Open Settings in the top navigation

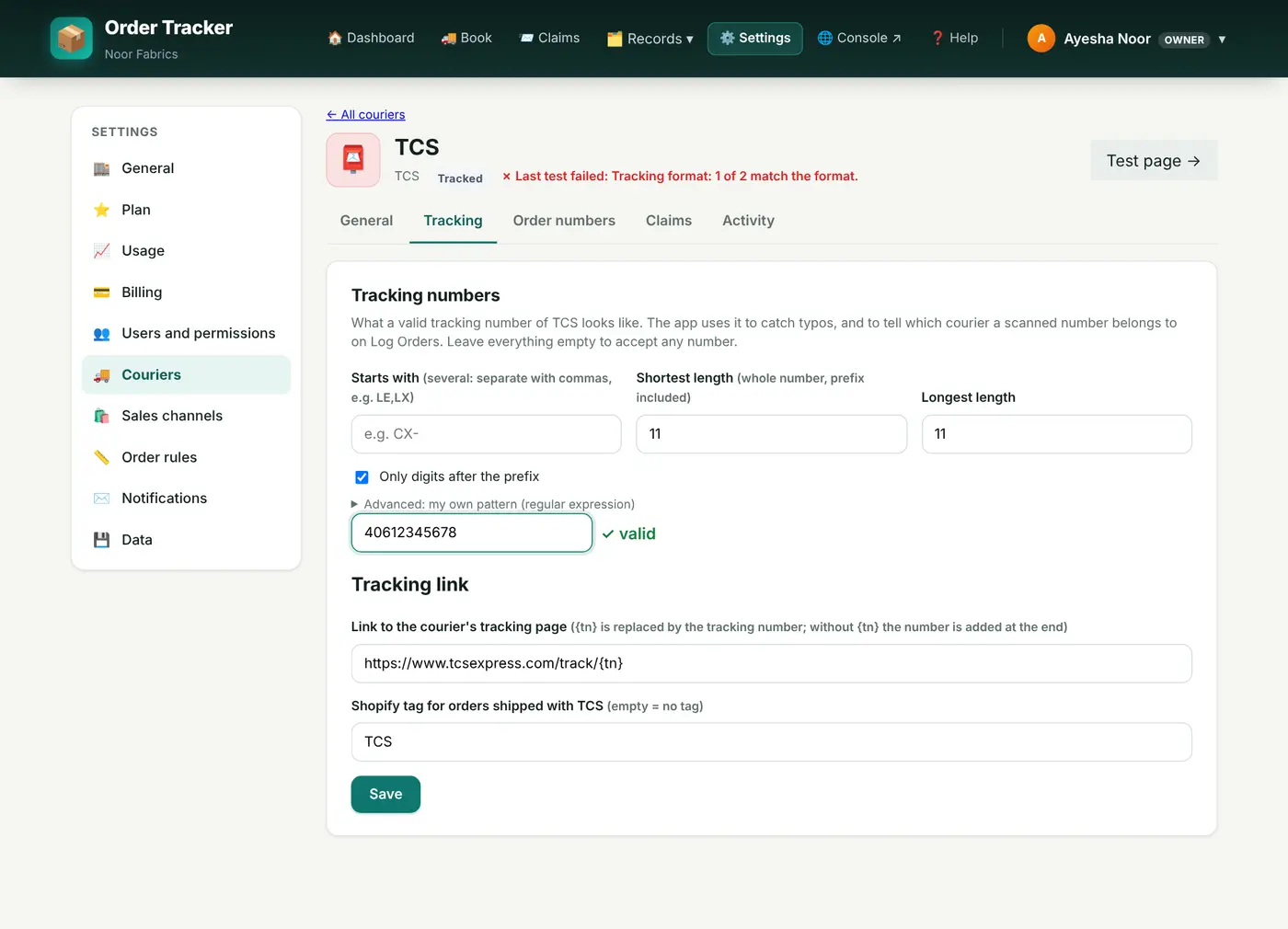point(755,39)
